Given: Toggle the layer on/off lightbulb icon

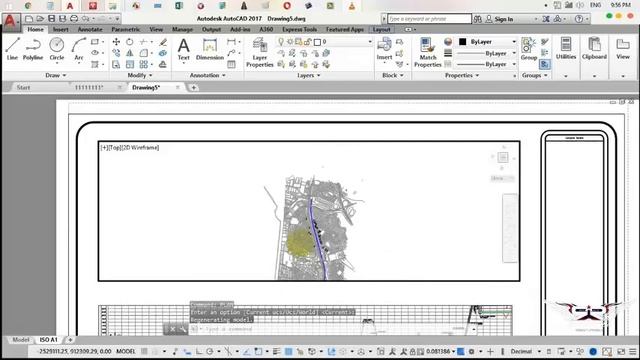Looking at the screenshot, I should coord(281,42).
